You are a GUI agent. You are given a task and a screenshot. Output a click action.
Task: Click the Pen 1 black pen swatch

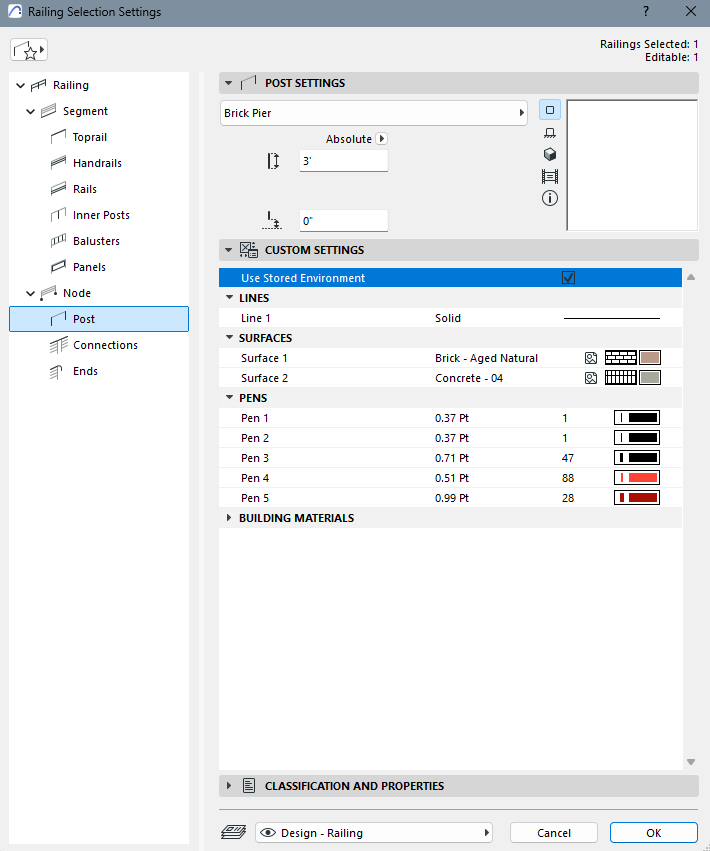coord(637,418)
